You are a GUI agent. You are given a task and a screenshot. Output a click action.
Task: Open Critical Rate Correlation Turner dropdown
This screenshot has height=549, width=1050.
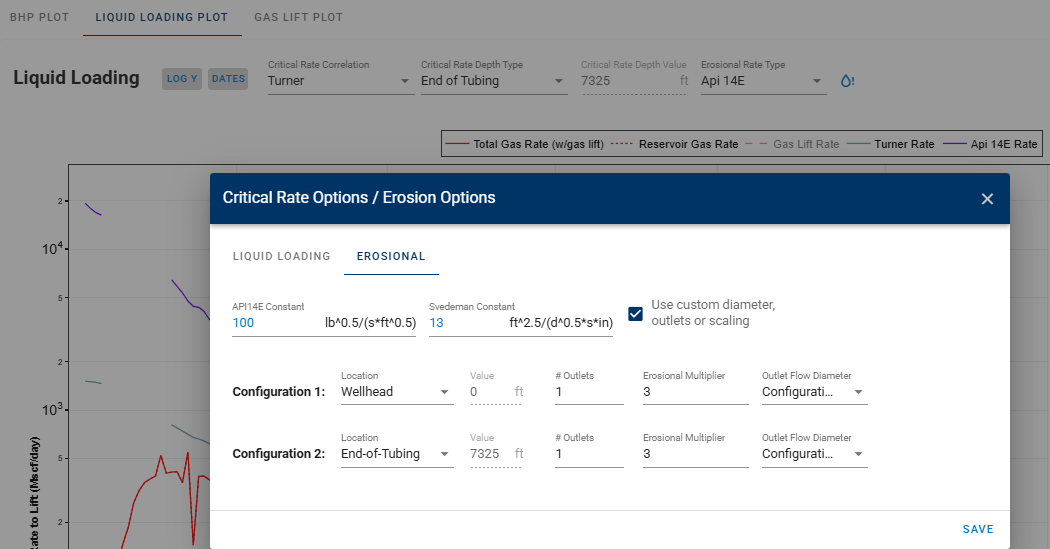[340, 81]
